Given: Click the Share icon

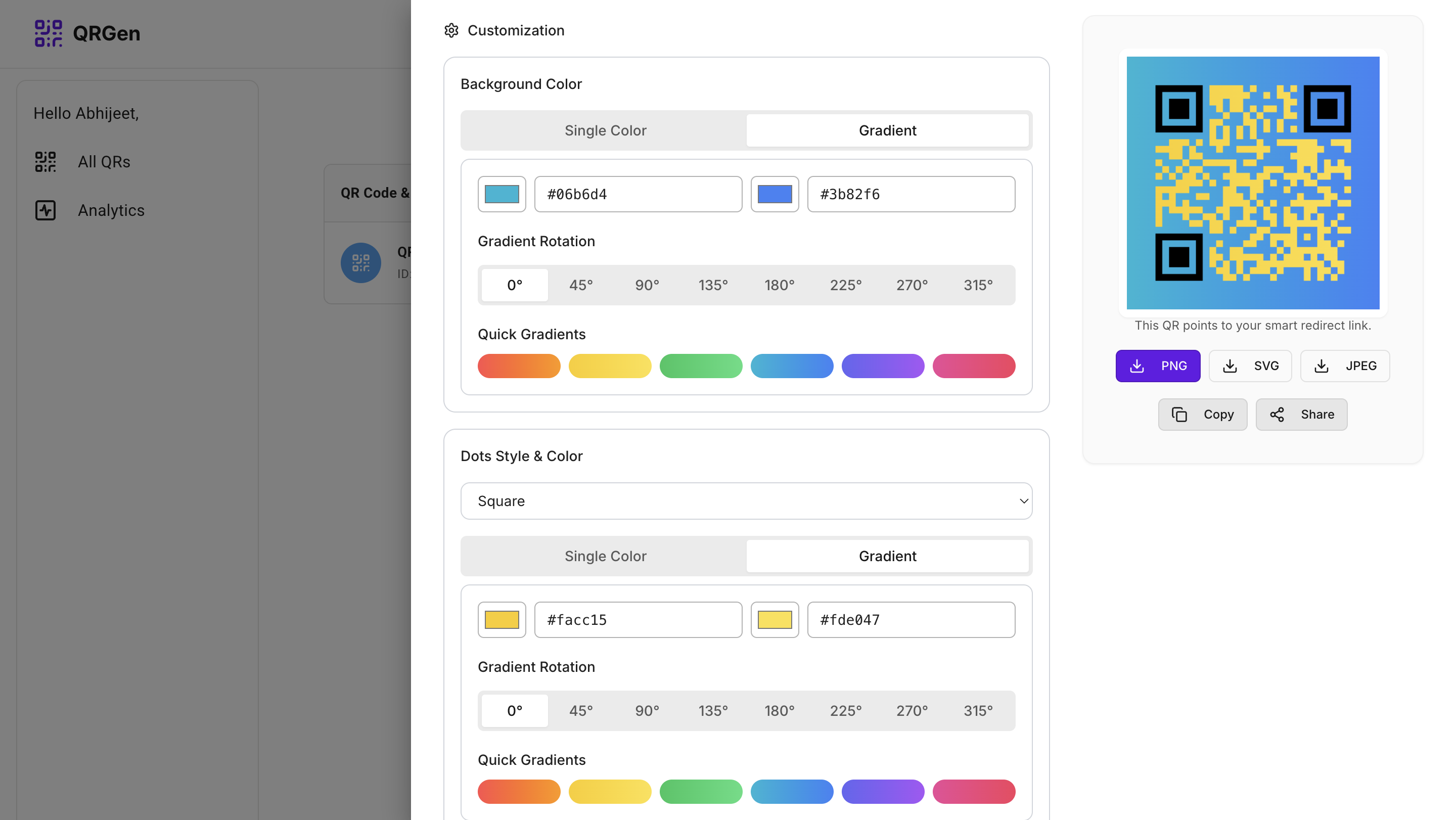Looking at the screenshot, I should (1279, 414).
